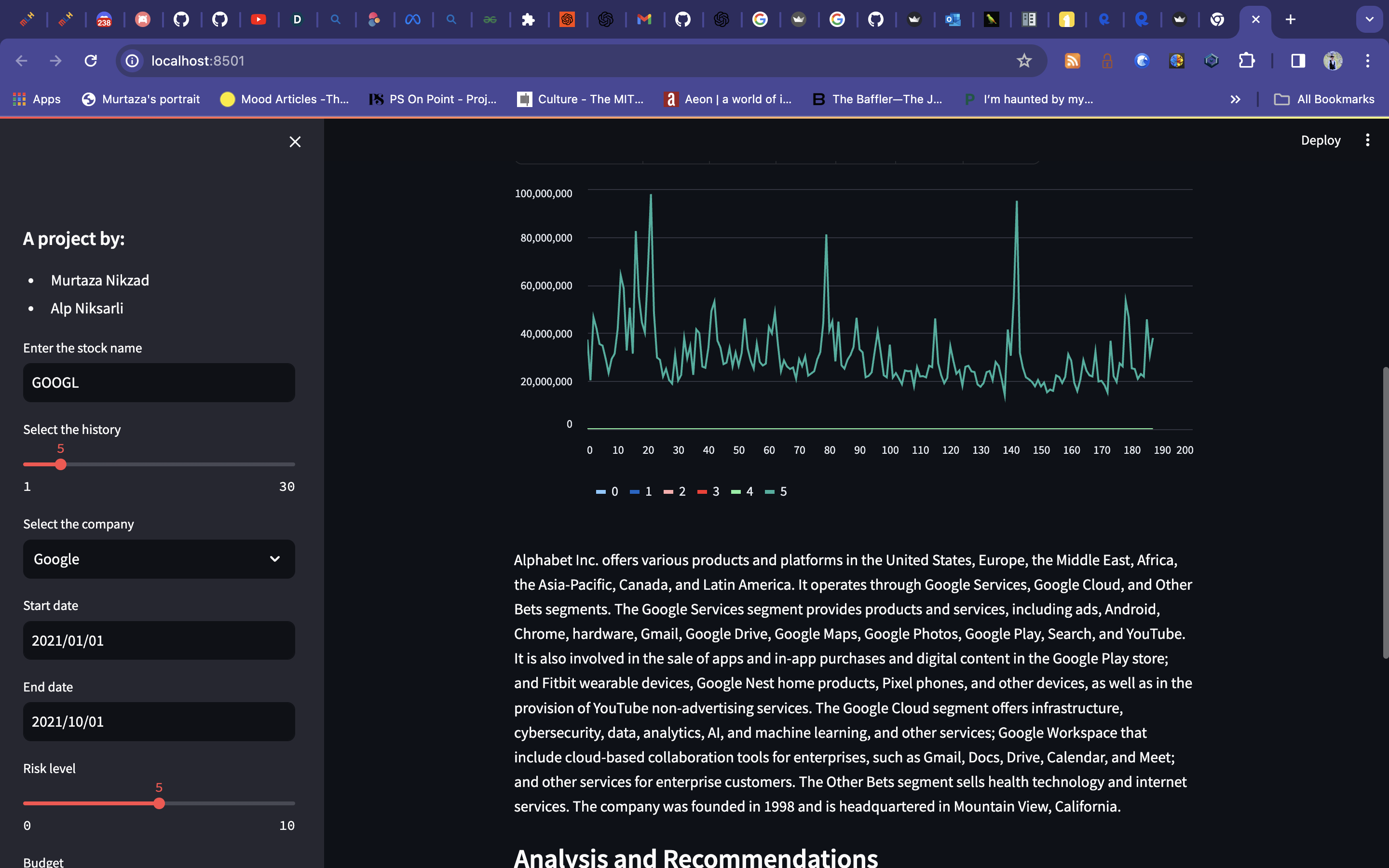
Task: Open the Streamlit three-dot main menu
Action: pos(1367,140)
